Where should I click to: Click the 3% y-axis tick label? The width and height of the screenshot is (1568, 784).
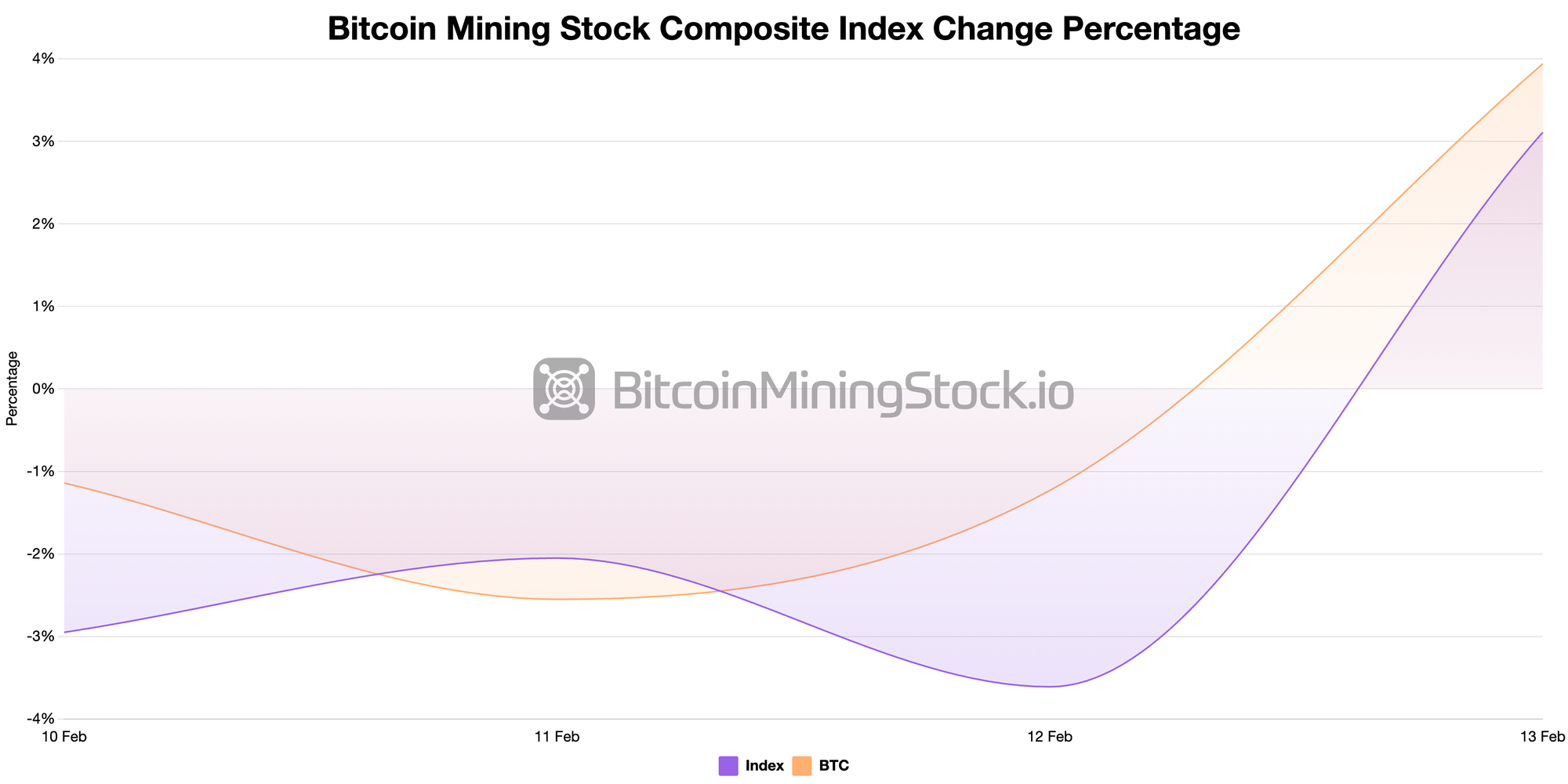(x=43, y=141)
